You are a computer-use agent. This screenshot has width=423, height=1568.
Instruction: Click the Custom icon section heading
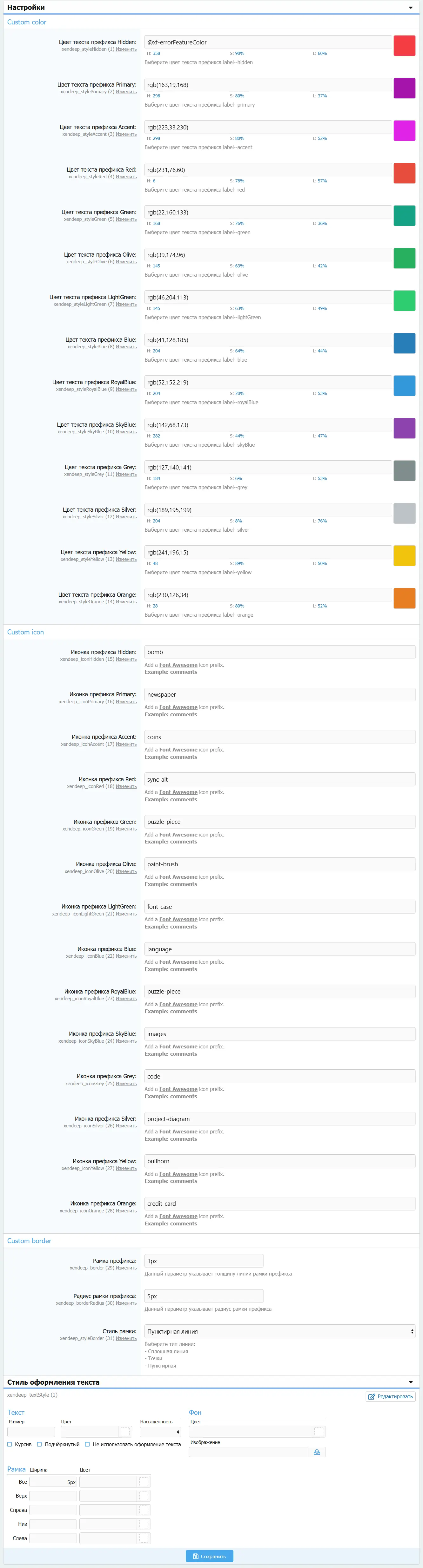click(x=26, y=632)
